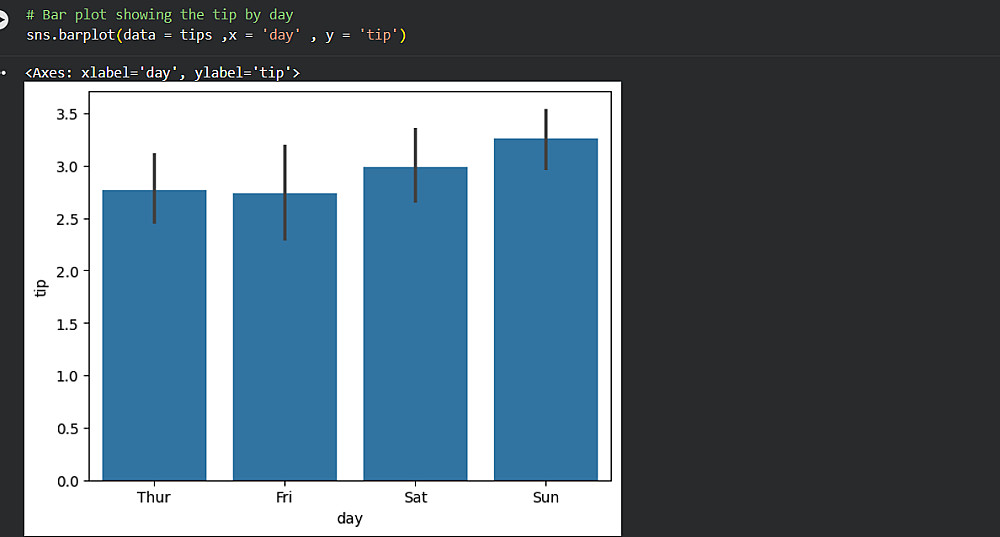Click the Thur x-axis tick label
The height and width of the screenshot is (537, 1000).
pyautogui.click(x=154, y=497)
